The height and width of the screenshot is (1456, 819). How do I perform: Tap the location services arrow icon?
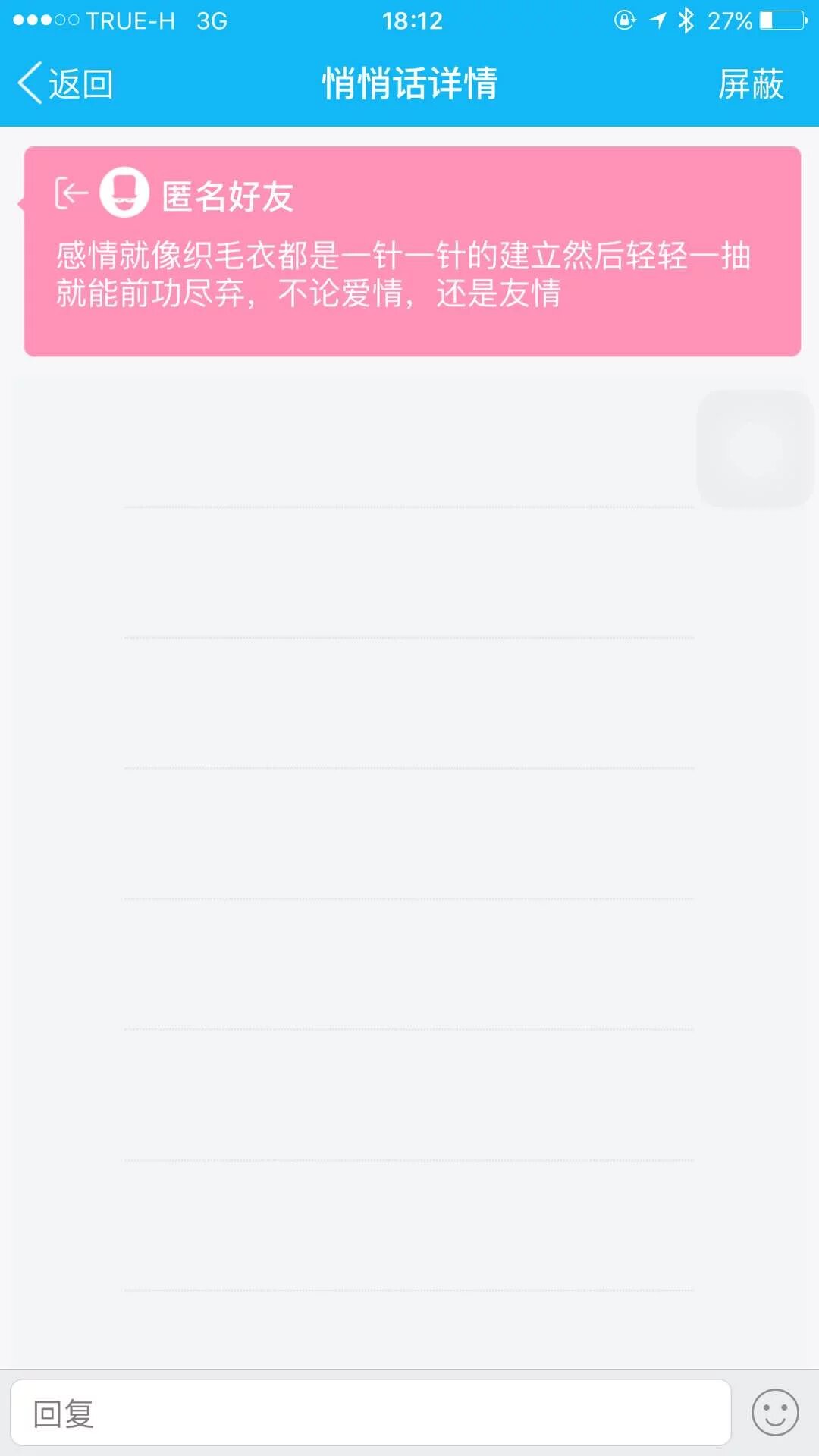pos(657,20)
